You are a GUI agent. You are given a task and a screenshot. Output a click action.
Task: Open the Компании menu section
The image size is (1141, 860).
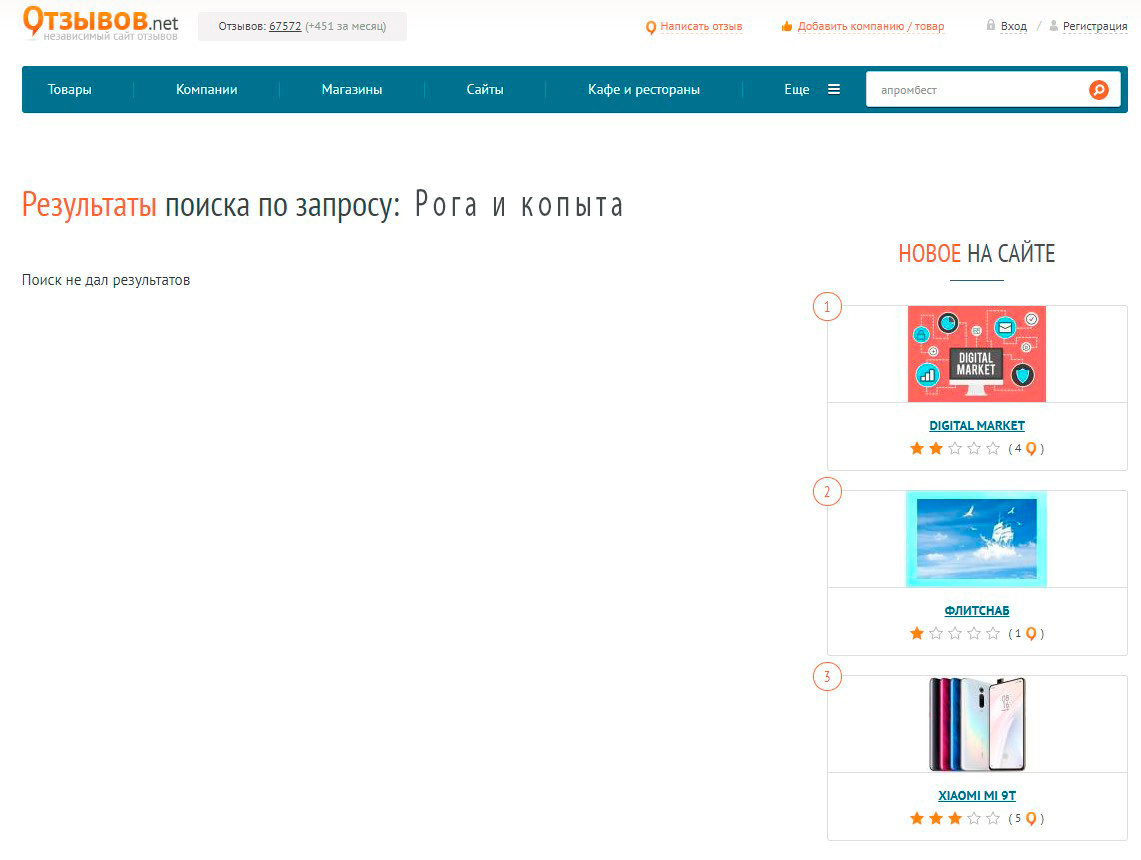click(x=207, y=89)
